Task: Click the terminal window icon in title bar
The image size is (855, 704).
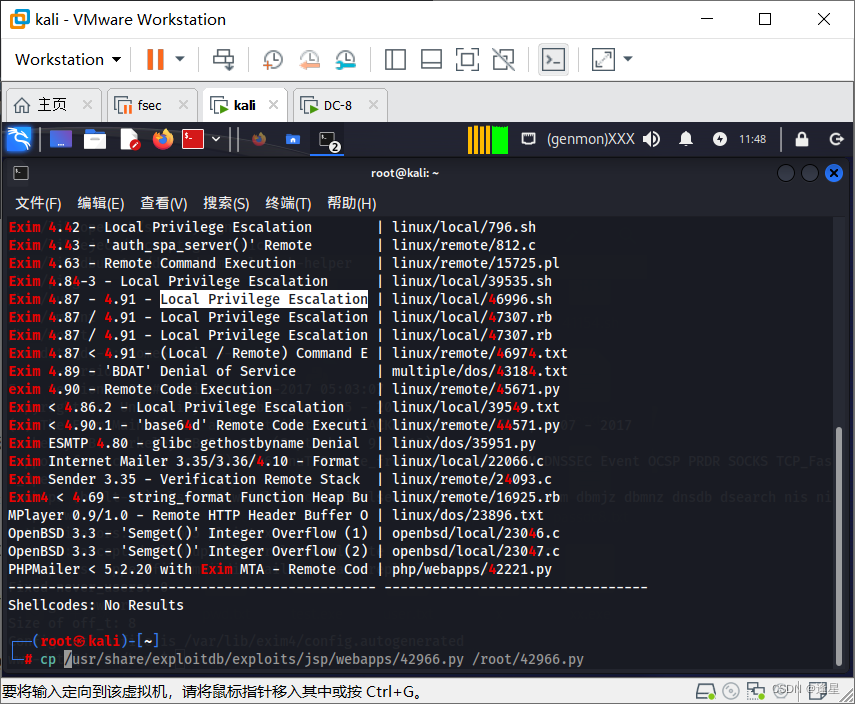Action: pos(21,173)
